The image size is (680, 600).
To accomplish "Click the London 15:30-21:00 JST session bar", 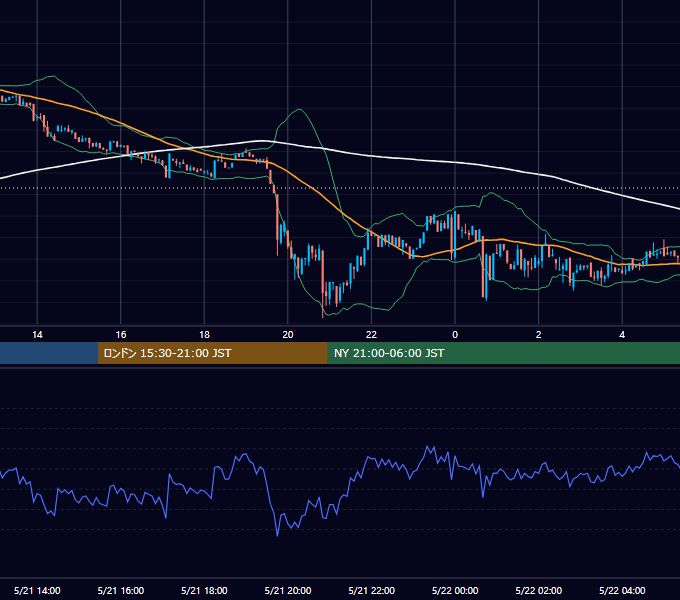I will 212,353.
